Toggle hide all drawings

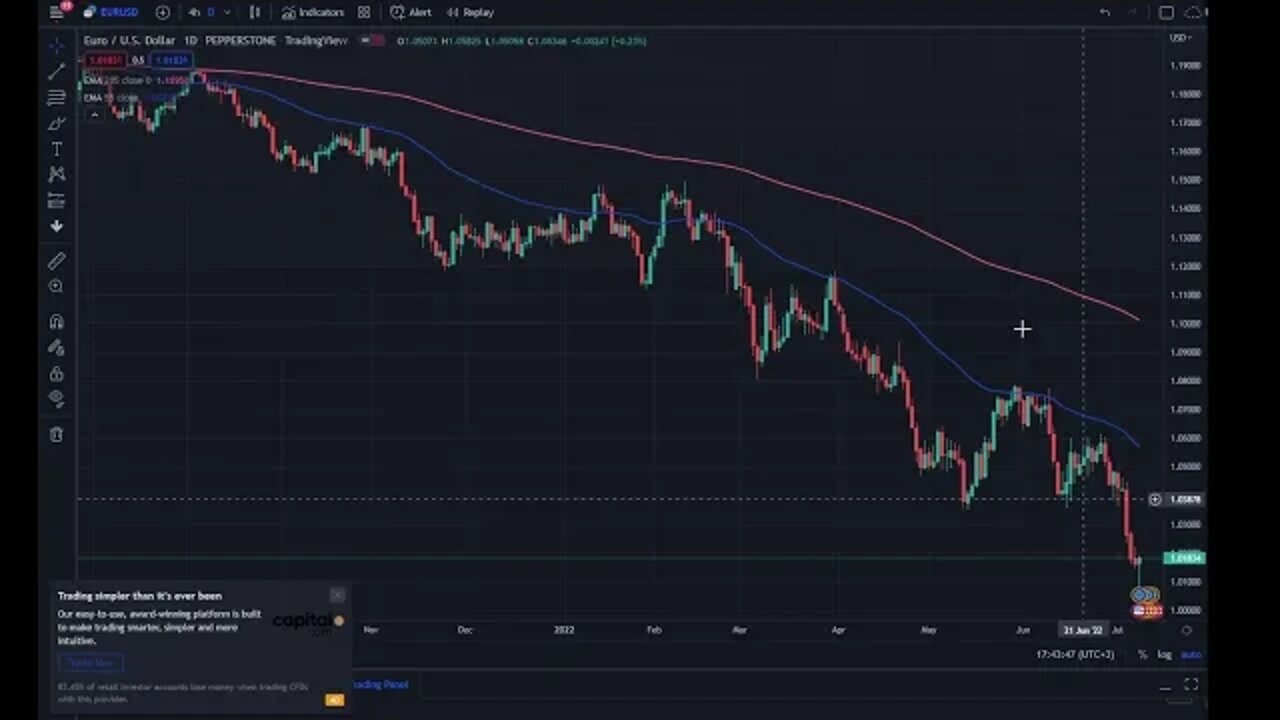[57, 399]
